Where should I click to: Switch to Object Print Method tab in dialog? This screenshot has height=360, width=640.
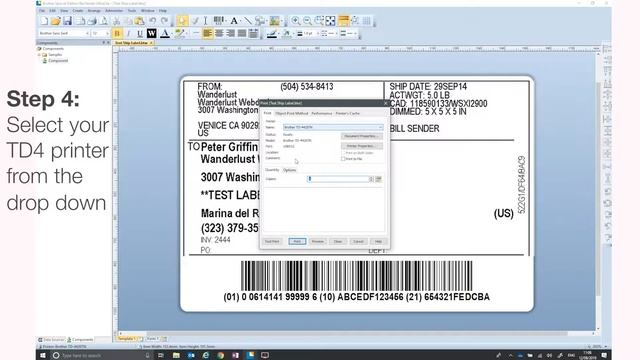click(x=291, y=113)
